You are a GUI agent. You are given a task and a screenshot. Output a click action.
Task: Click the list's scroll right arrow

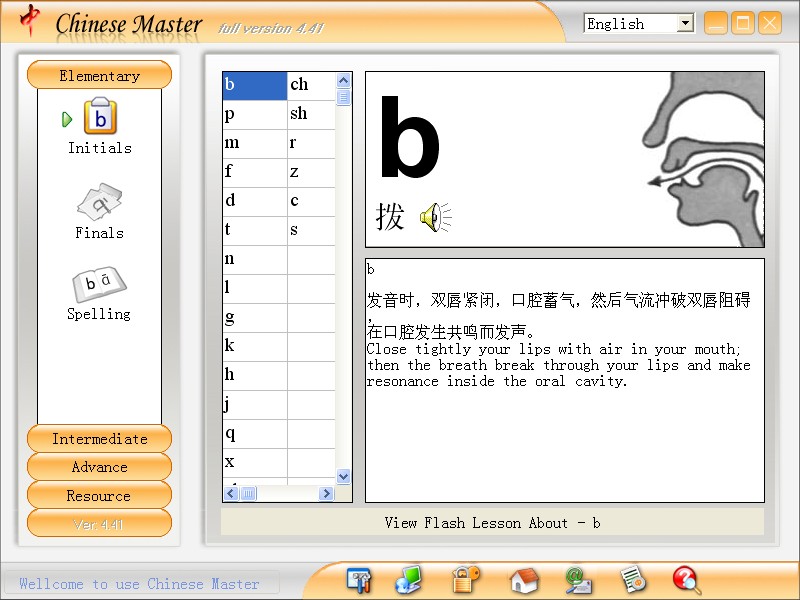(x=326, y=493)
